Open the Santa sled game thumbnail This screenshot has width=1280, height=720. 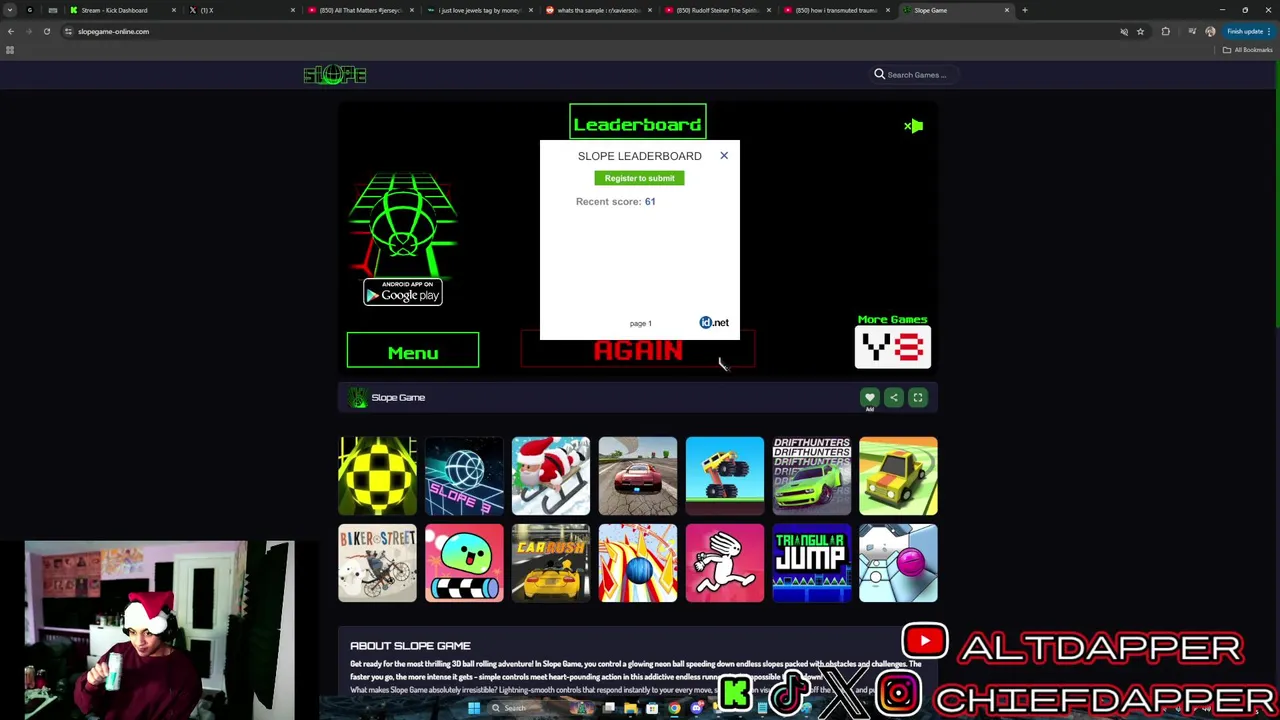(551, 476)
